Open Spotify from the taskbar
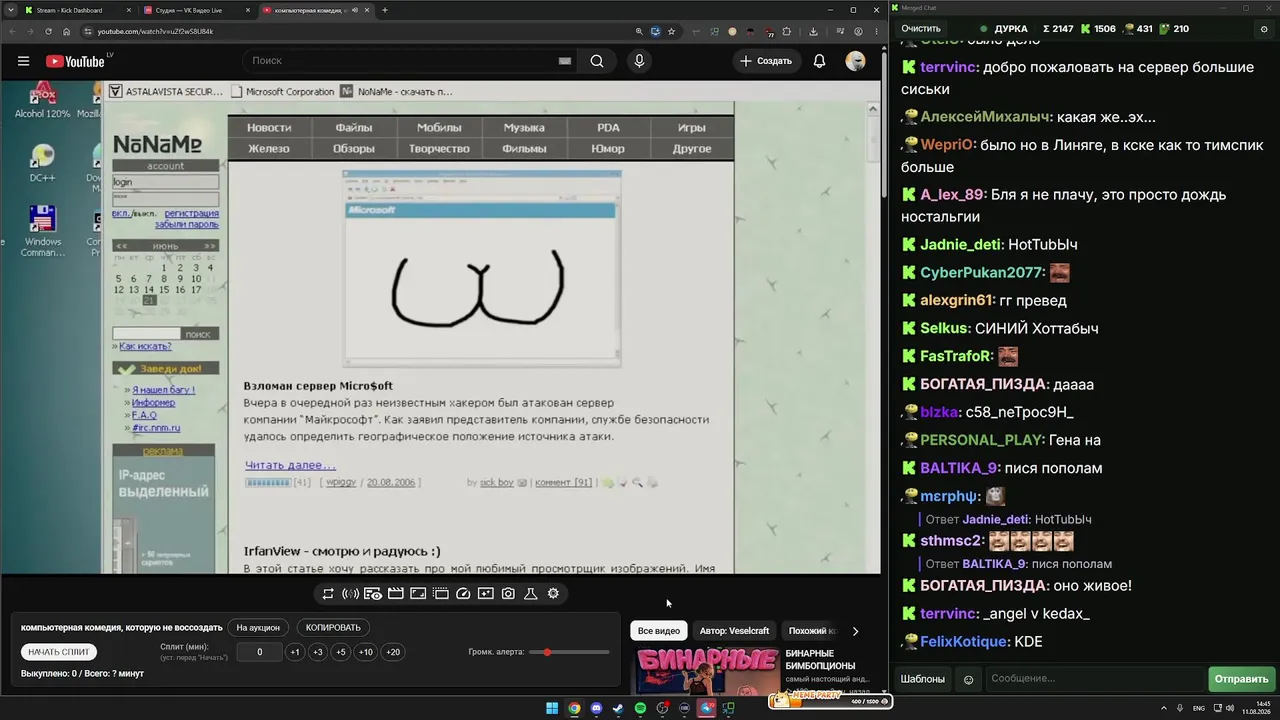 click(x=640, y=709)
